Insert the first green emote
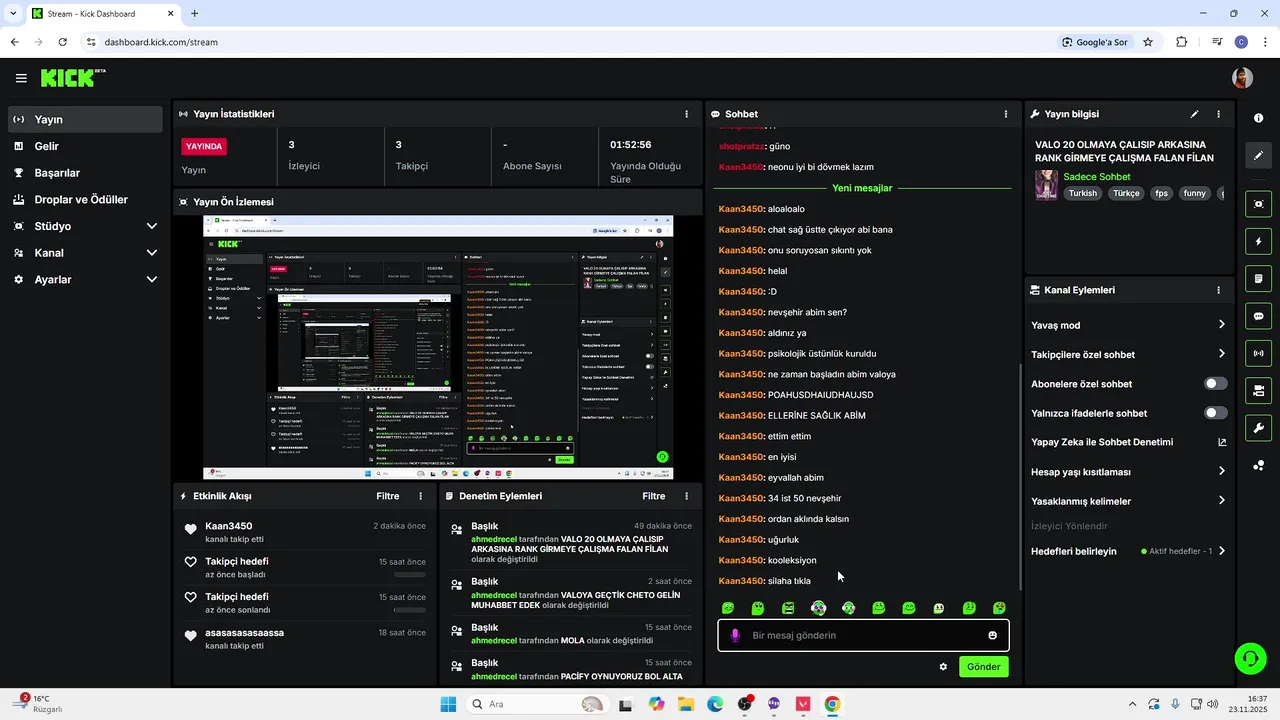 click(x=728, y=608)
